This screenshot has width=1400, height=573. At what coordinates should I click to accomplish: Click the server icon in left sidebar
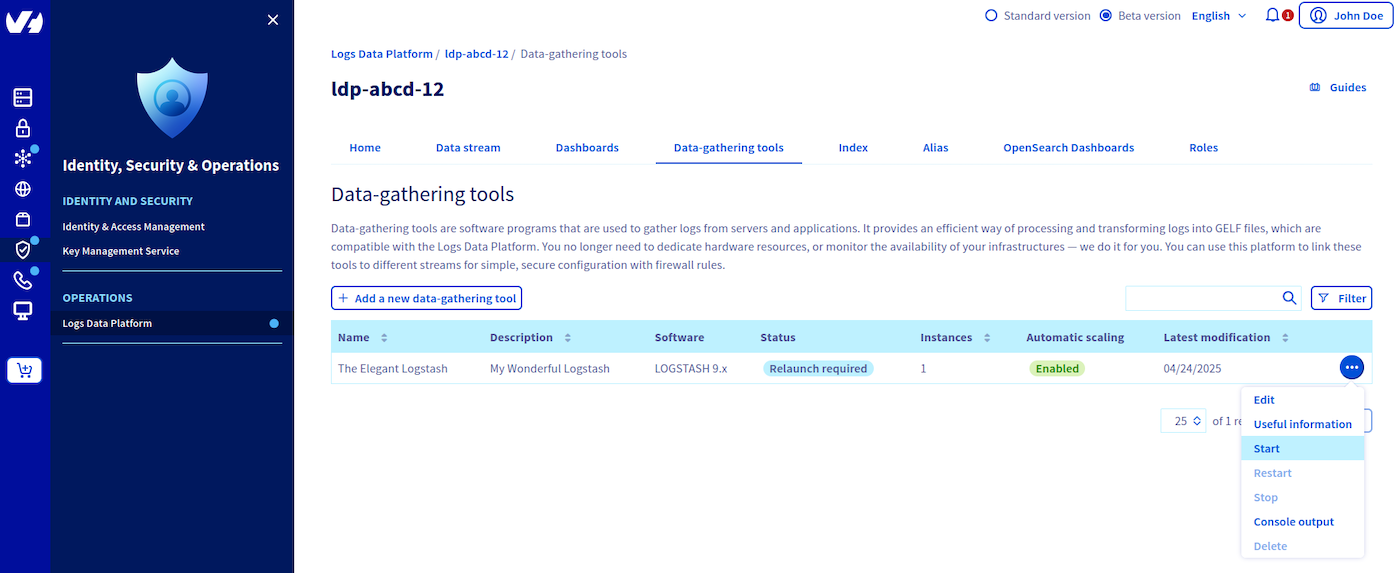pos(23,97)
